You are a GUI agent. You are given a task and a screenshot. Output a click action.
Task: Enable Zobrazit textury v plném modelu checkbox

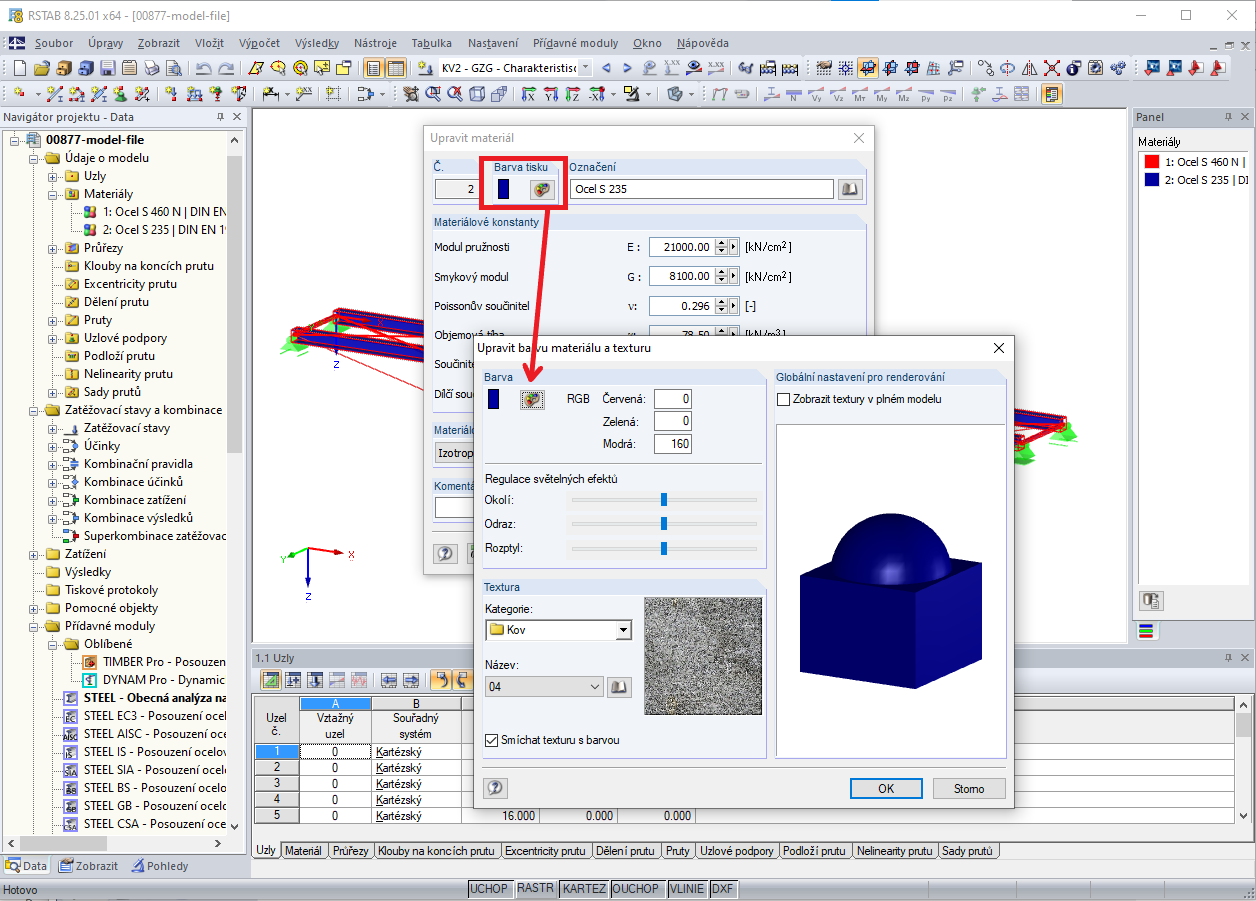783,399
